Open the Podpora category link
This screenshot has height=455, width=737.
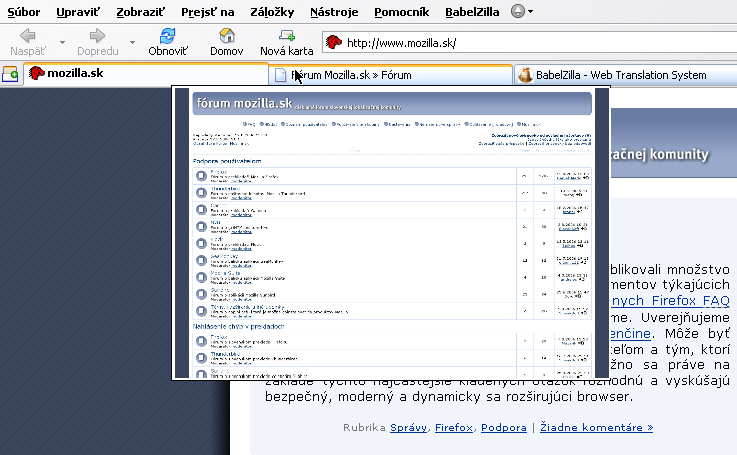(x=504, y=427)
